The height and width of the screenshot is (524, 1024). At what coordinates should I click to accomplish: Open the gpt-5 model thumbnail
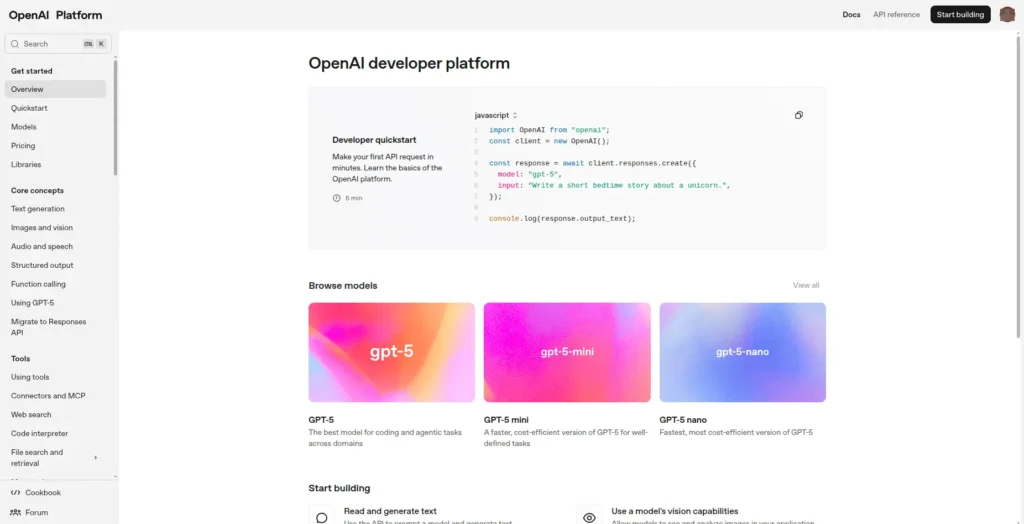(x=391, y=352)
